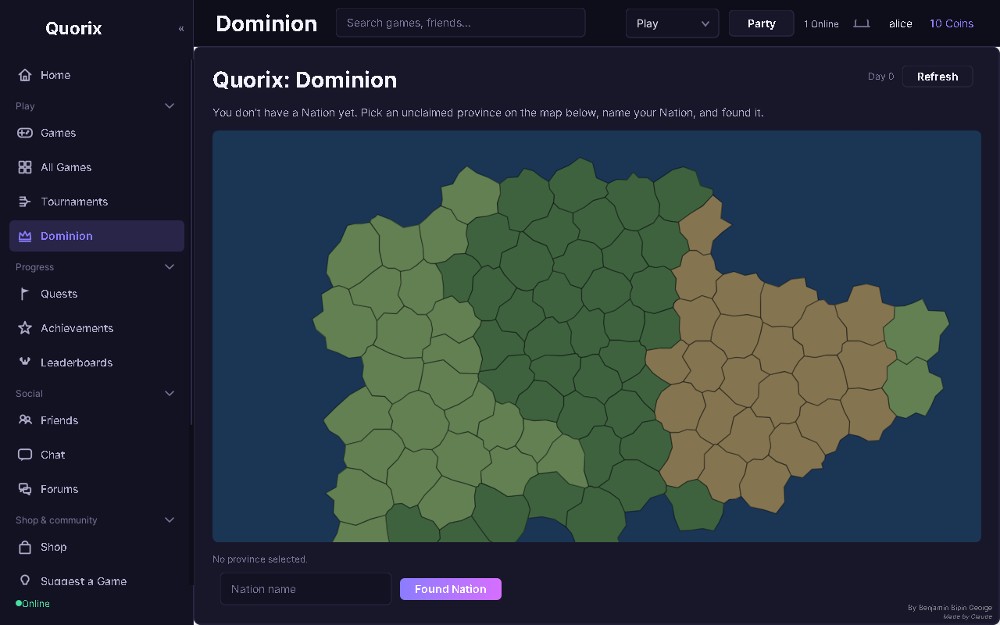Viewport: 1000px width, 625px height.
Task: Click the Suggest a Game lightbulb icon
Action: coord(25,581)
